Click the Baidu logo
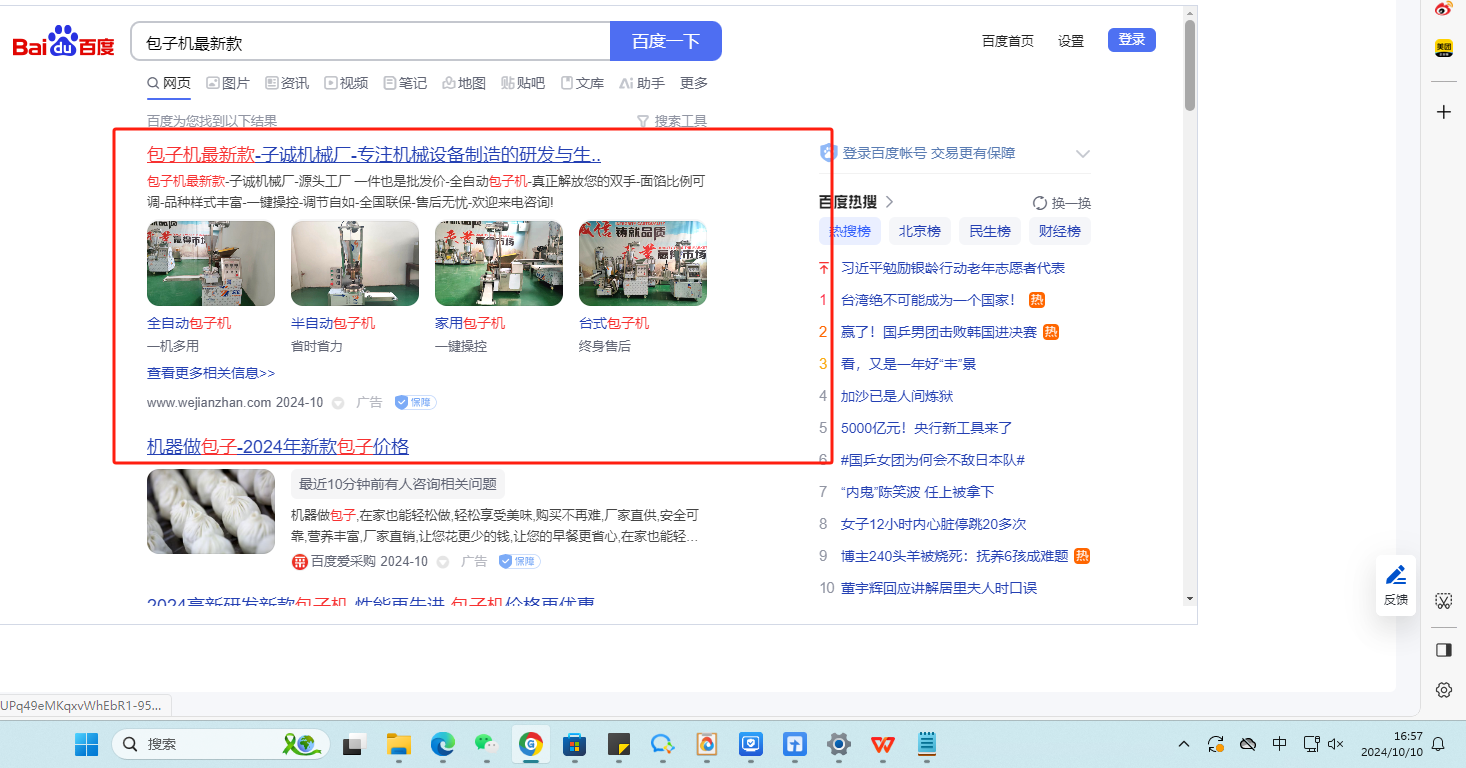Viewport: 1466px width, 768px height. (x=63, y=43)
